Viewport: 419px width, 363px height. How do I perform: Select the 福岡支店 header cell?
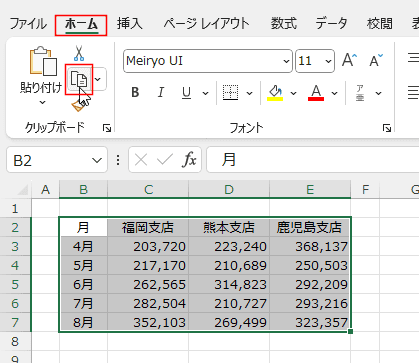click(148, 227)
